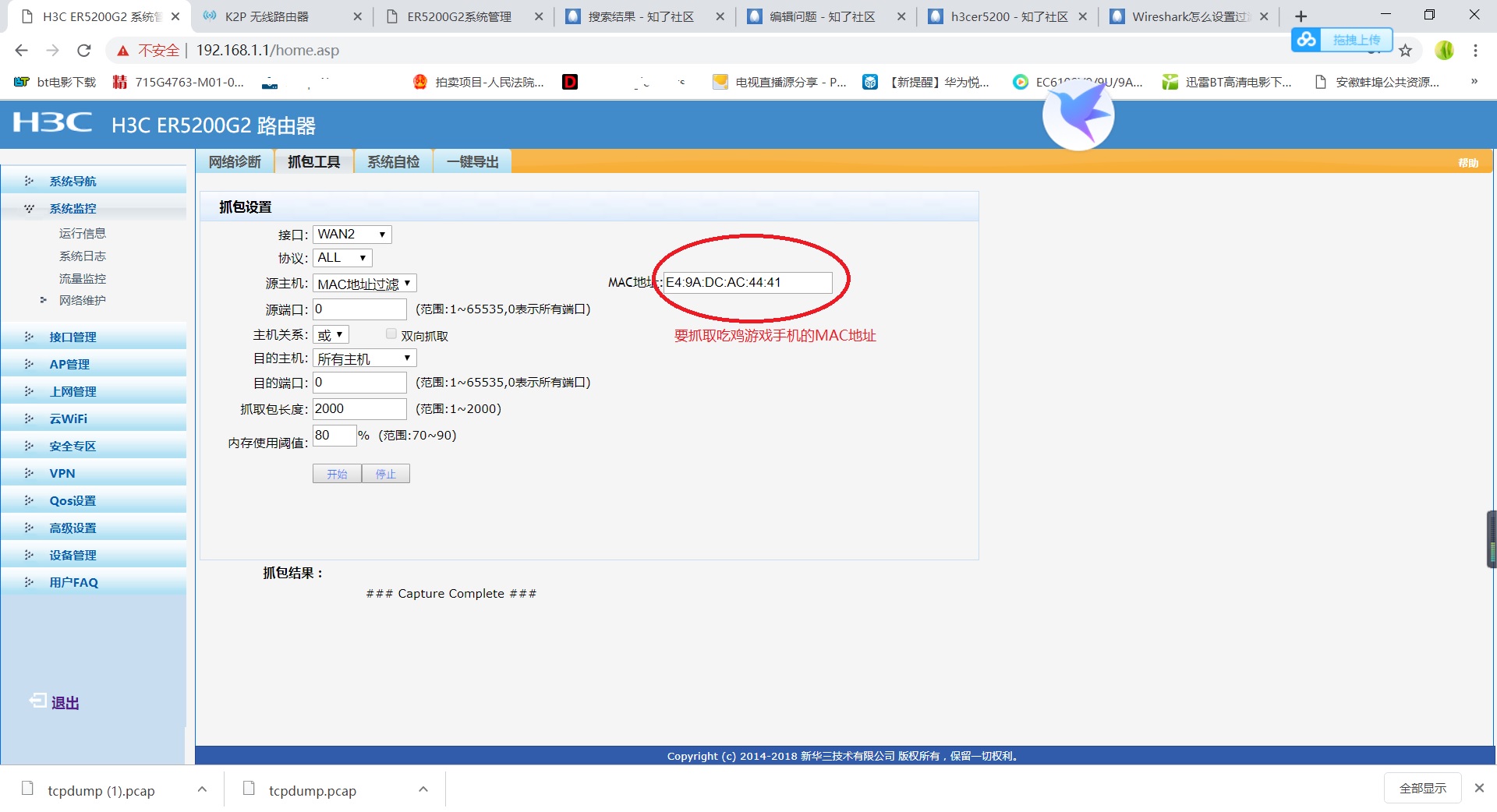Click the 内存使用阈值 input field
This screenshot has height=812, width=1497.
pos(334,436)
